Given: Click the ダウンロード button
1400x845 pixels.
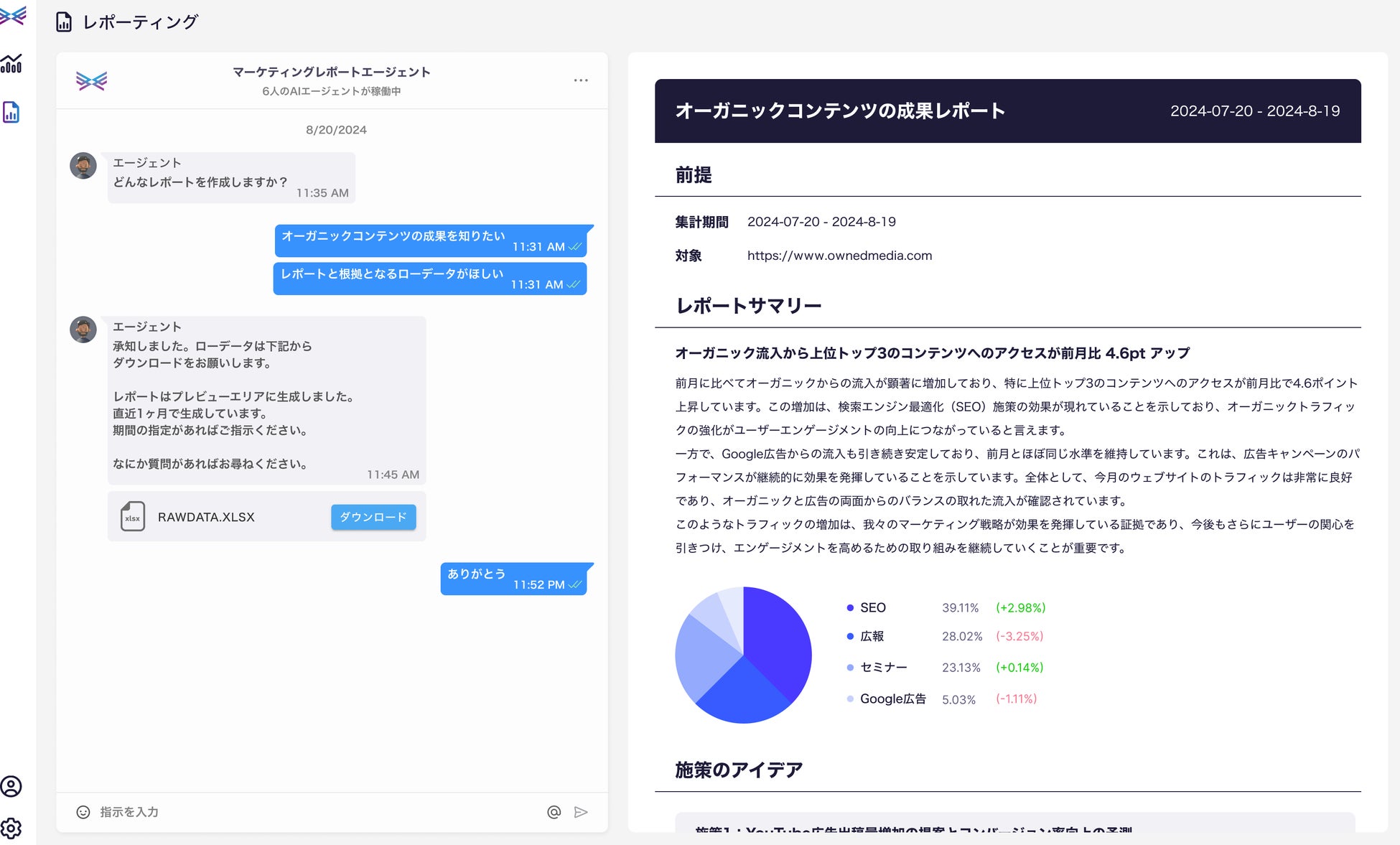Looking at the screenshot, I should coord(373,517).
